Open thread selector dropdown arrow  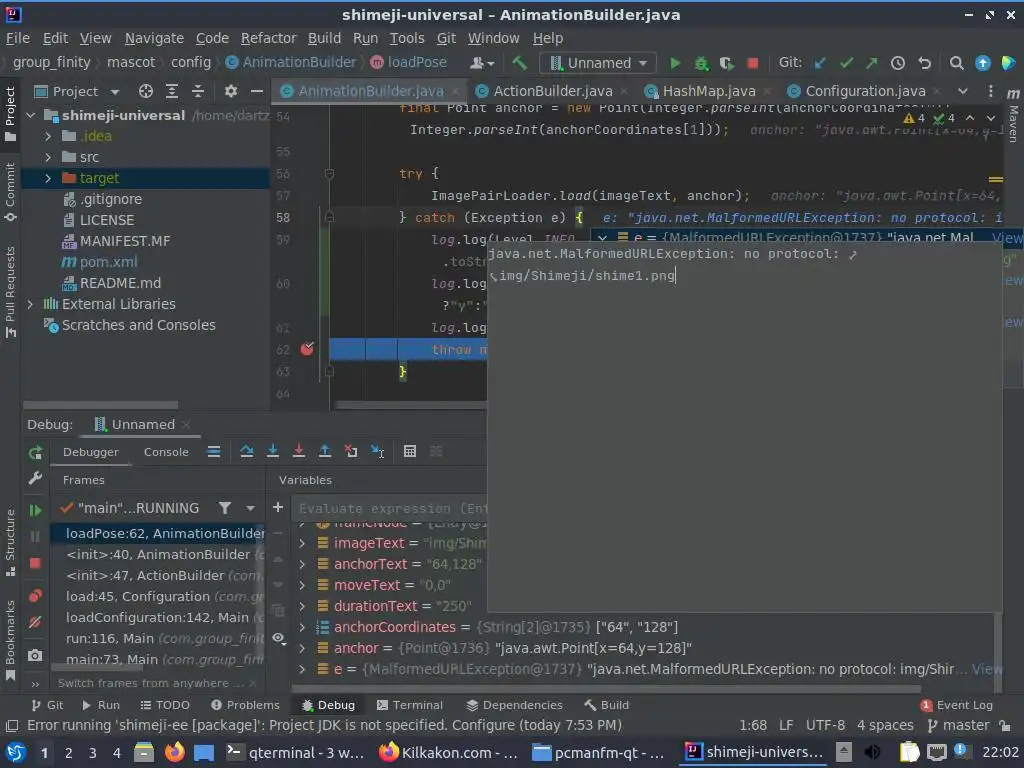click(250, 507)
